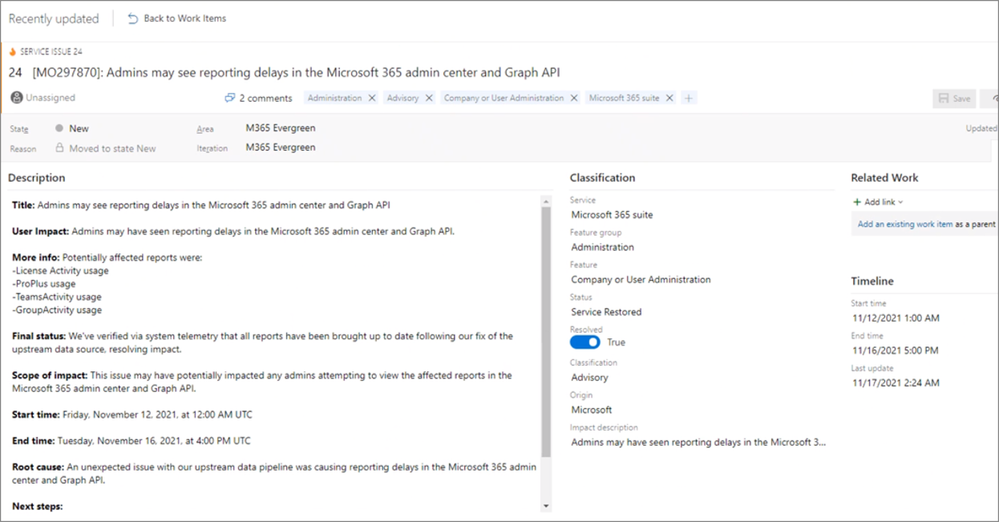Click the Timeline section heading
This screenshot has height=522, width=999.
872,281
